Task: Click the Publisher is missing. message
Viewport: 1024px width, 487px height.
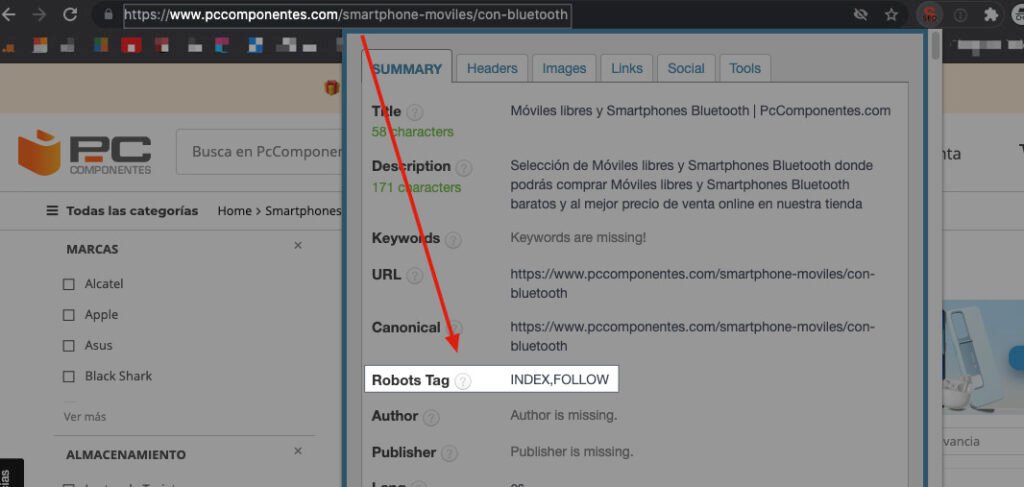Action: [571, 451]
